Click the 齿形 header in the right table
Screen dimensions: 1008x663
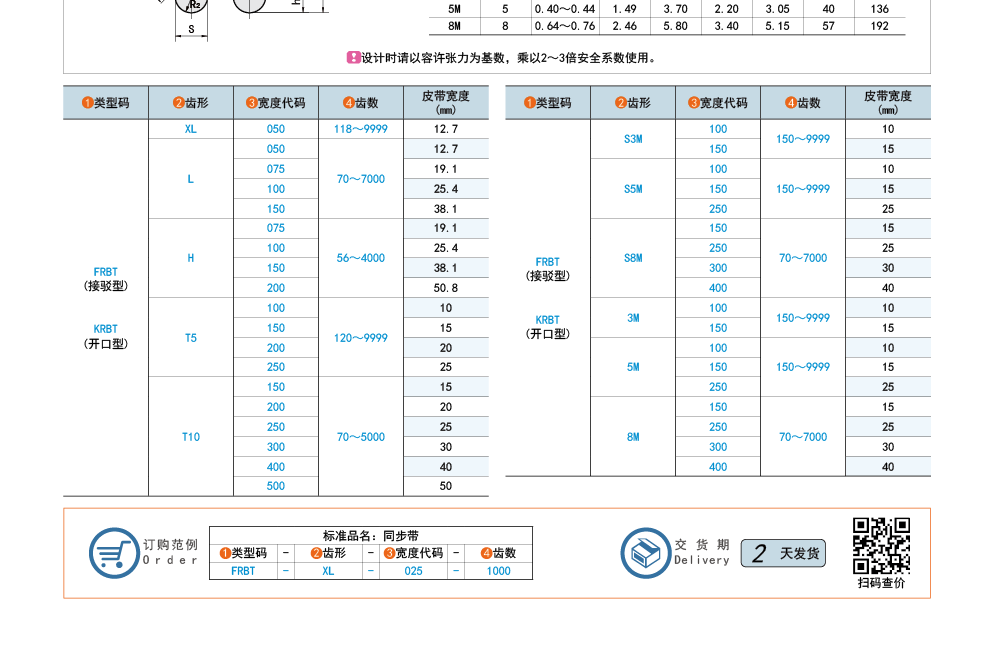coord(633,103)
